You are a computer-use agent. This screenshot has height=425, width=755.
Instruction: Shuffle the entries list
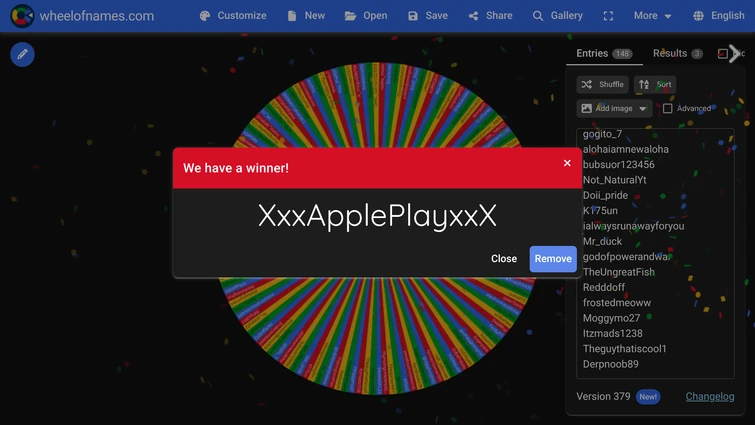click(602, 84)
